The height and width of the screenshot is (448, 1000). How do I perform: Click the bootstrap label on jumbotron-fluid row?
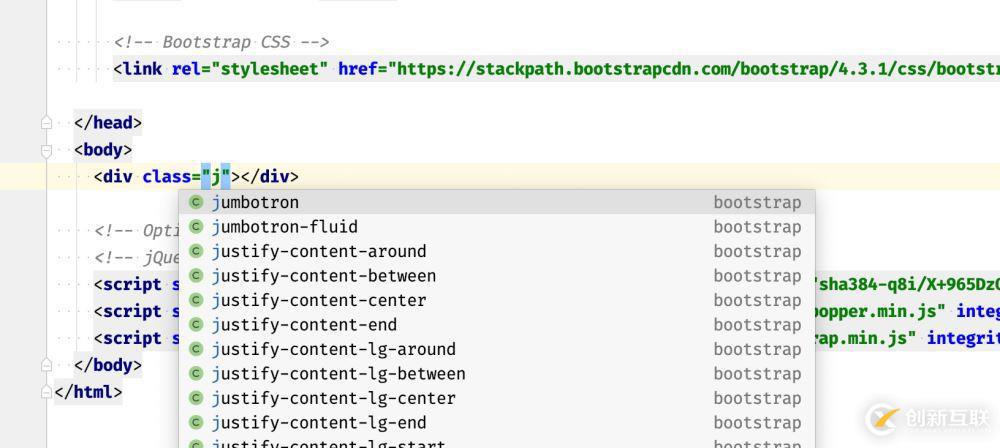click(757, 227)
